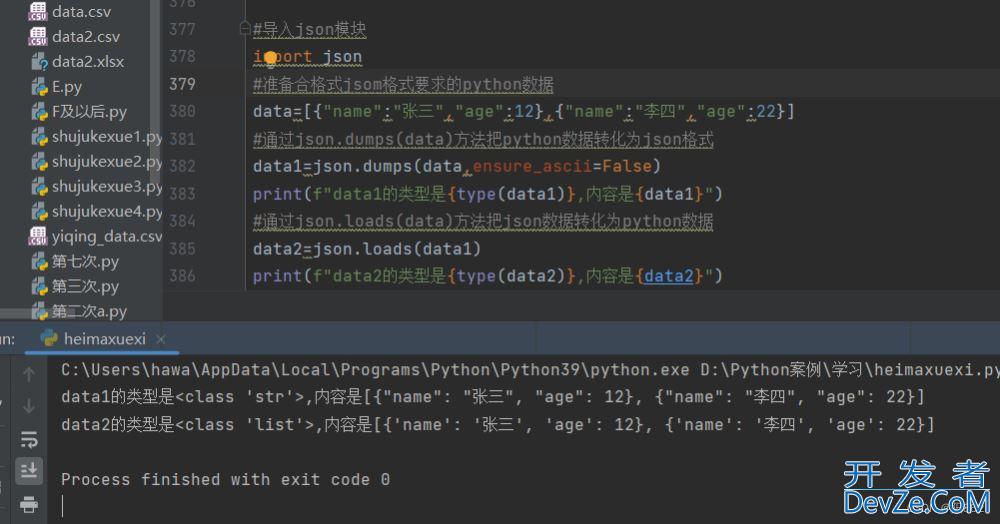The image size is (1000, 524).
Task: Click 'Process finished with exit code 0' text
Action: coord(225,479)
